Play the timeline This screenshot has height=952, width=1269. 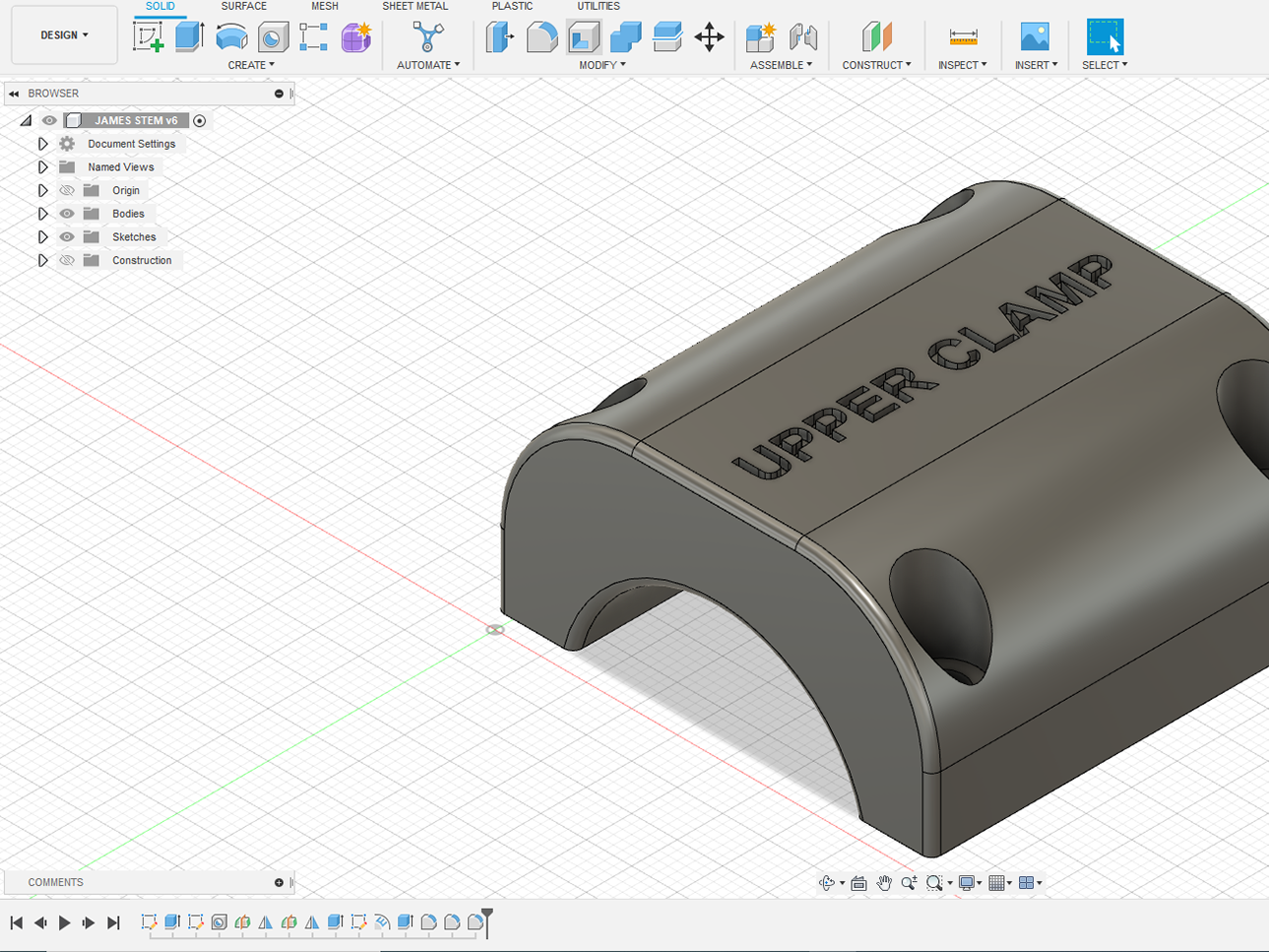tap(65, 922)
